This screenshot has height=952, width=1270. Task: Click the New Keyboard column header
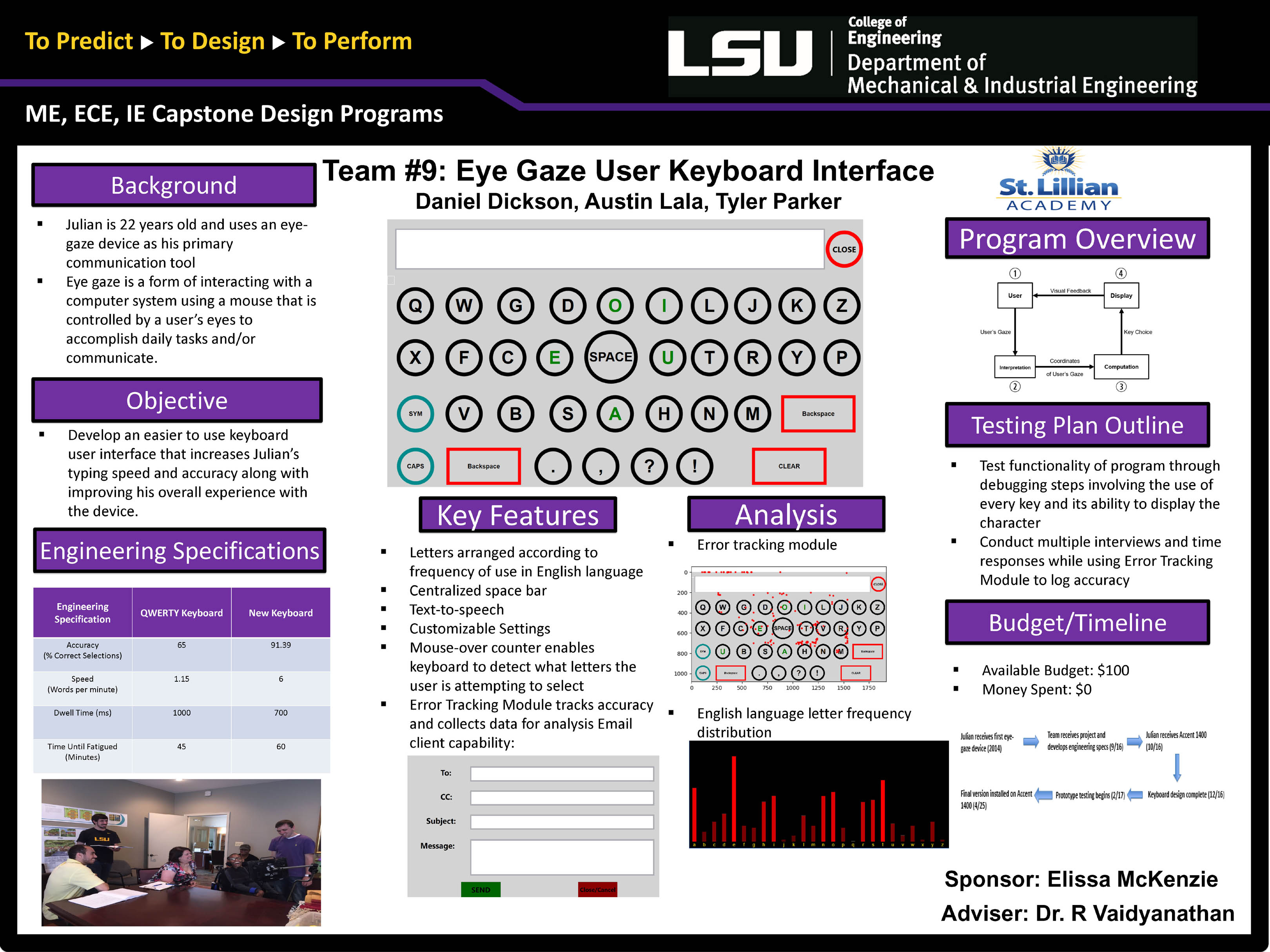click(281, 613)
